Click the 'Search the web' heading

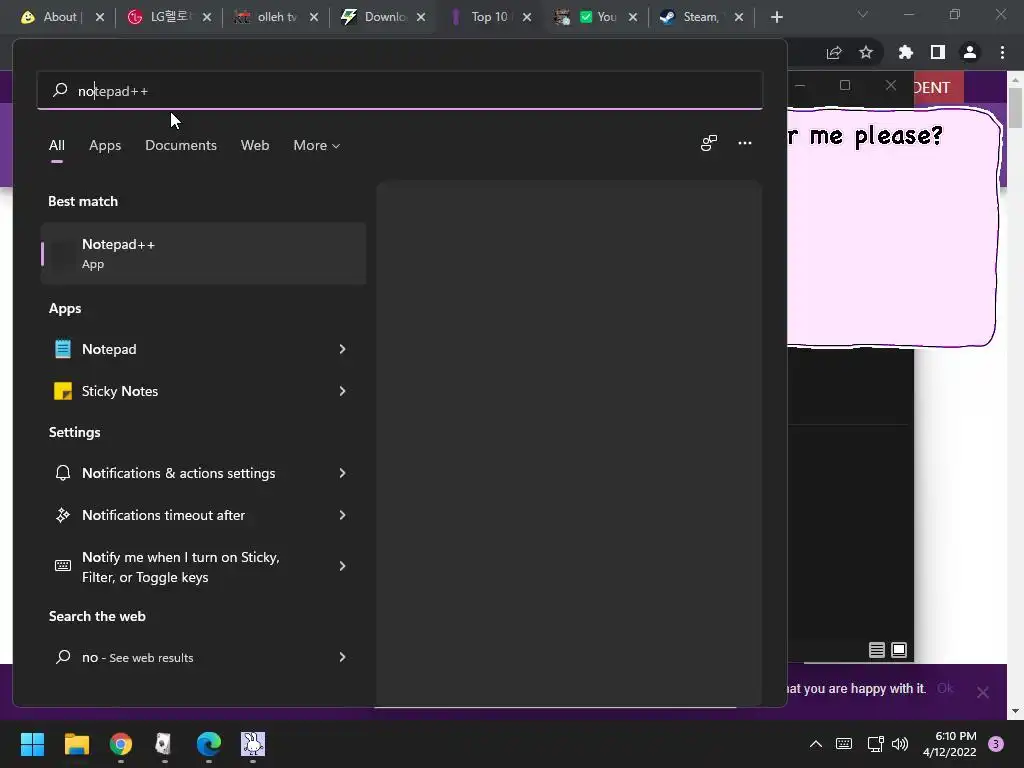click(x=97, y=616)
